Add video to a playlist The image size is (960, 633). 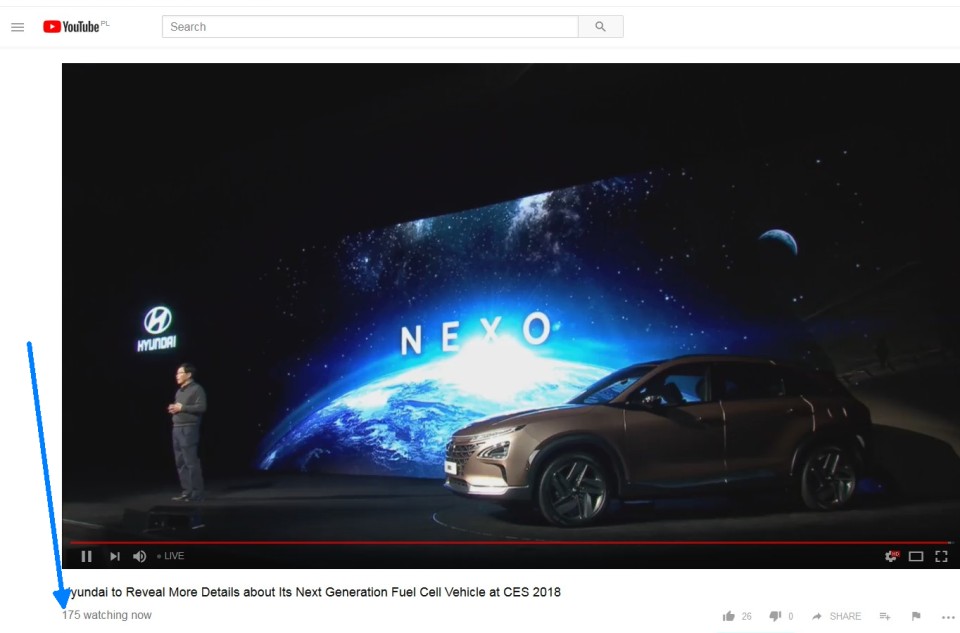[885, 616]
